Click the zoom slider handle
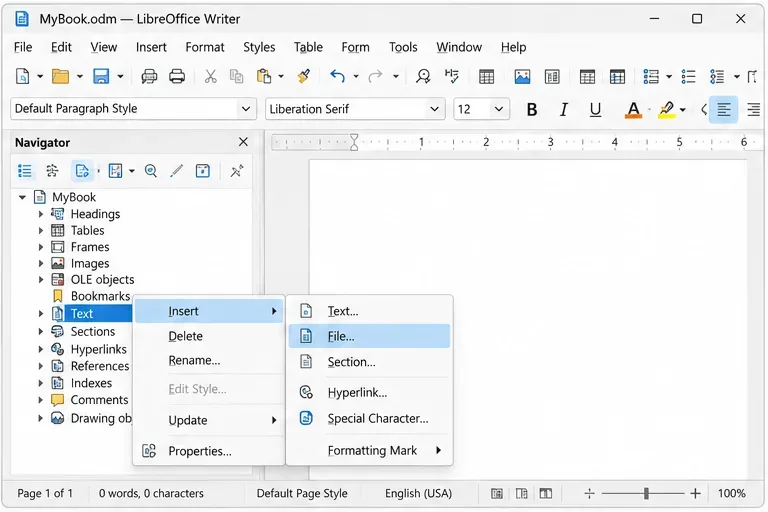This screenshot has height=512, width=768. 646,493
